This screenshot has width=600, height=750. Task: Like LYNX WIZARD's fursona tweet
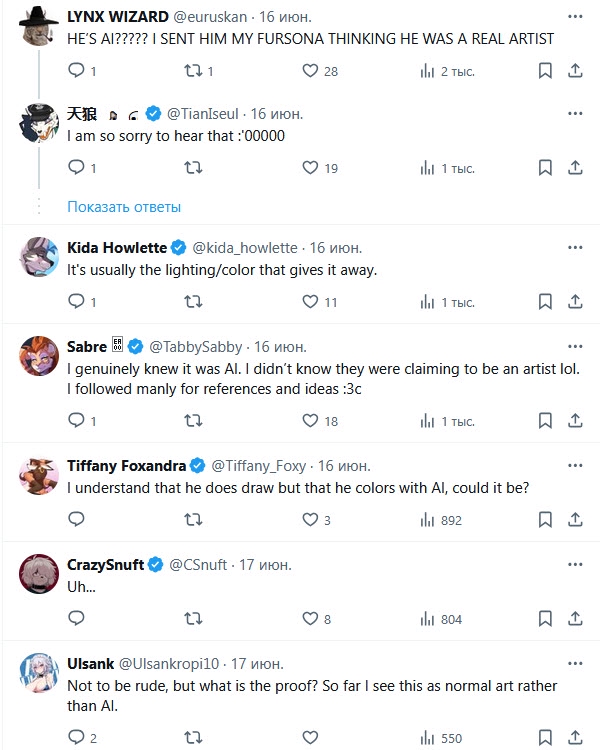309,71
